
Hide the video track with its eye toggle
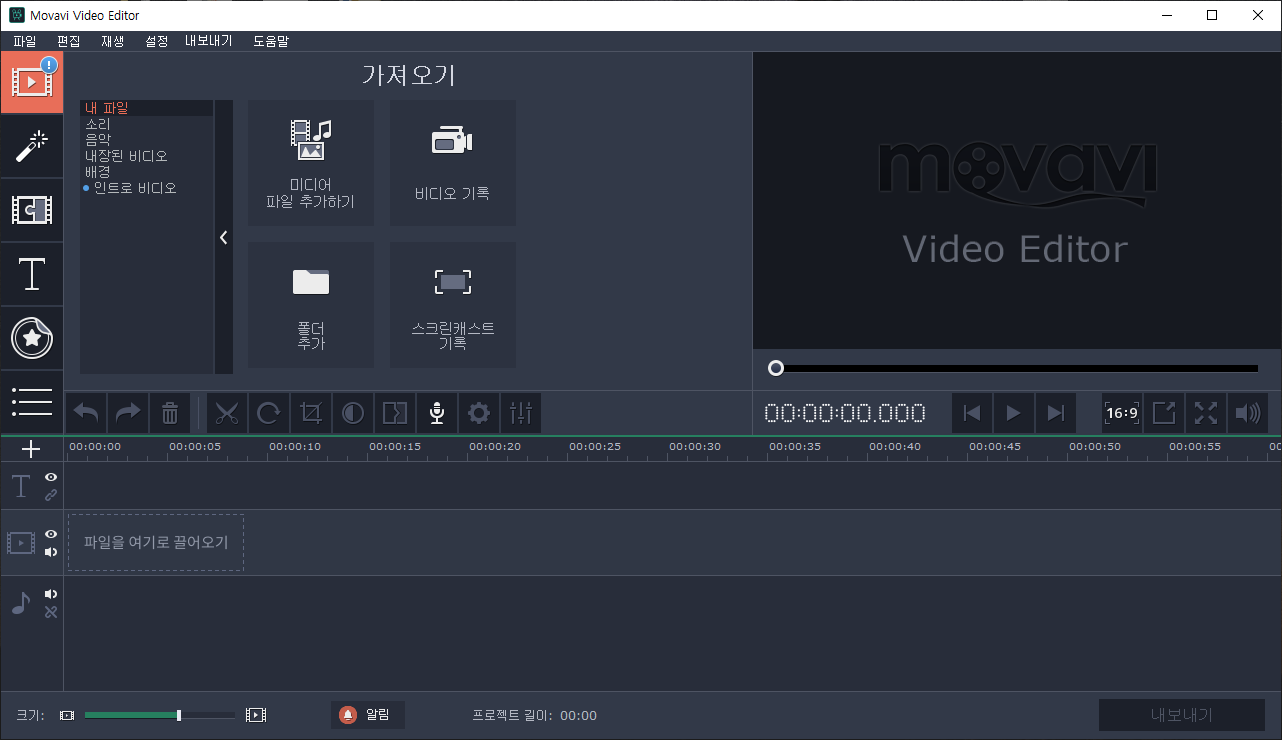click(x=50, y=534)
